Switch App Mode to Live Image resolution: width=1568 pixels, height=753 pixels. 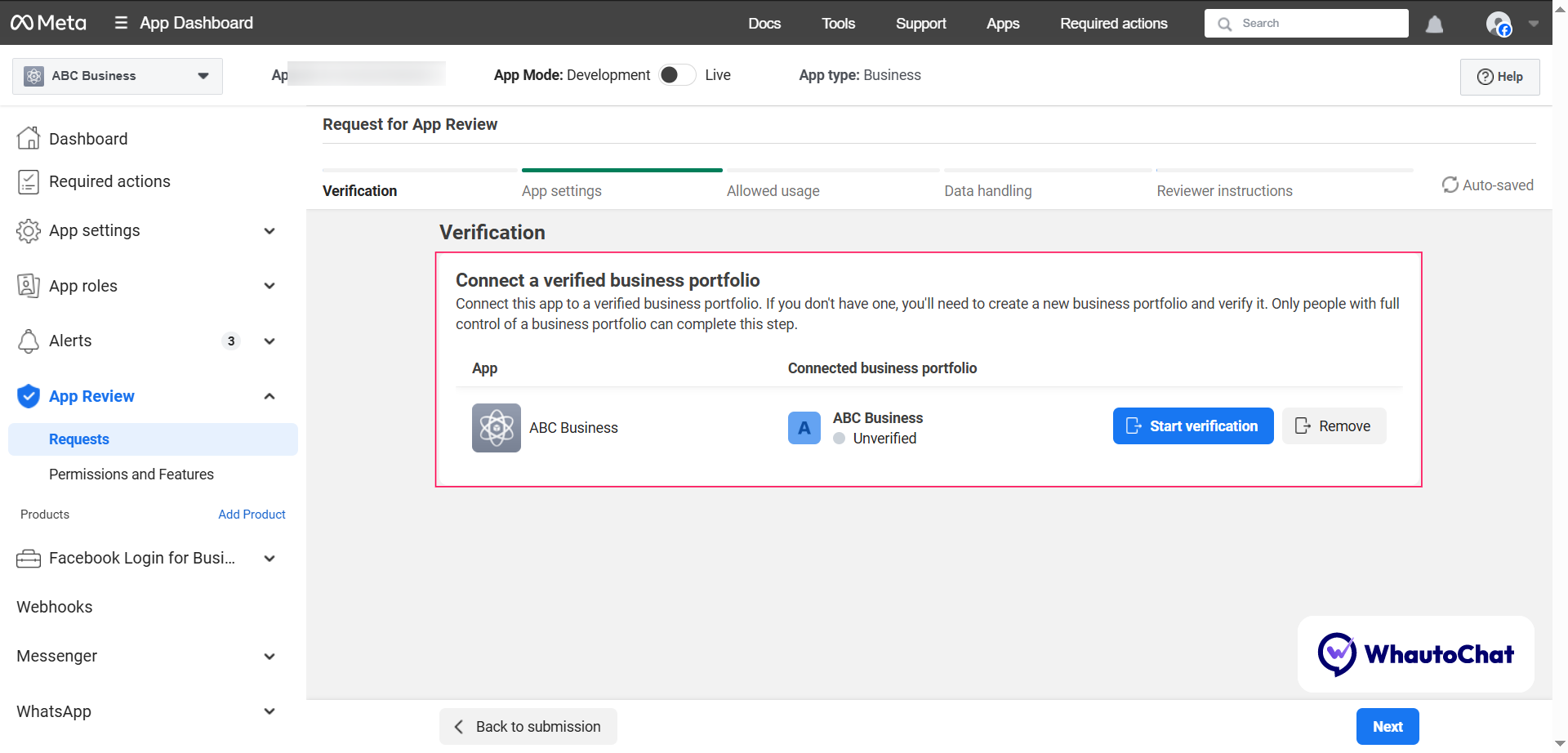(x=676, y=74)
